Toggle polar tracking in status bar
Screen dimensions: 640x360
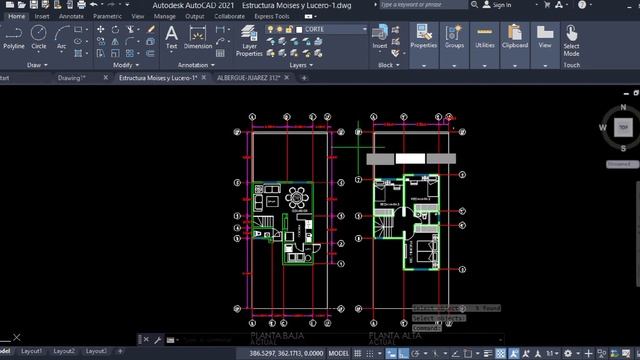(416, 353)
